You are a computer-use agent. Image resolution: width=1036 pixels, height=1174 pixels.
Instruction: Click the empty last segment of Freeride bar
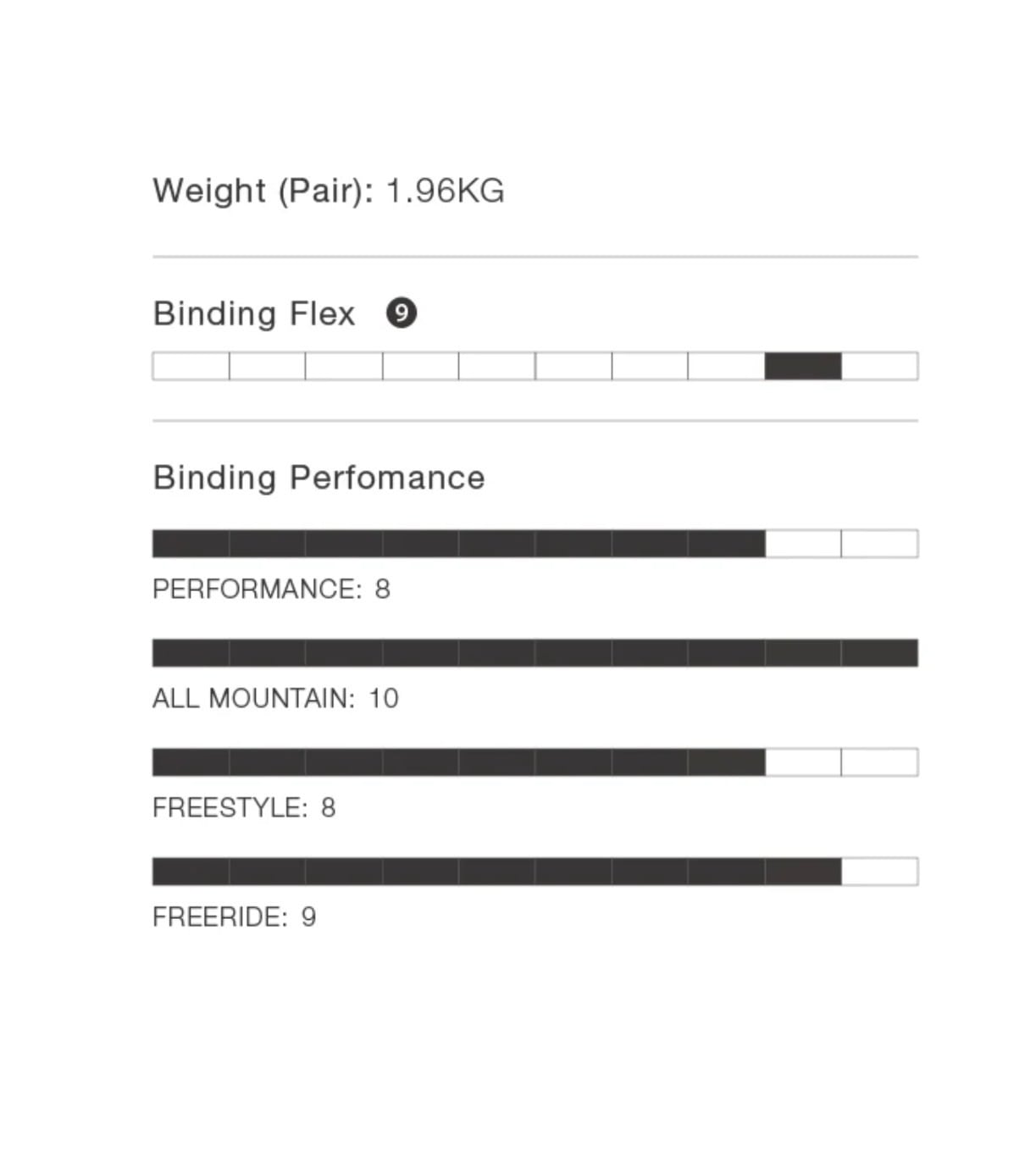[x=880, y=872]
